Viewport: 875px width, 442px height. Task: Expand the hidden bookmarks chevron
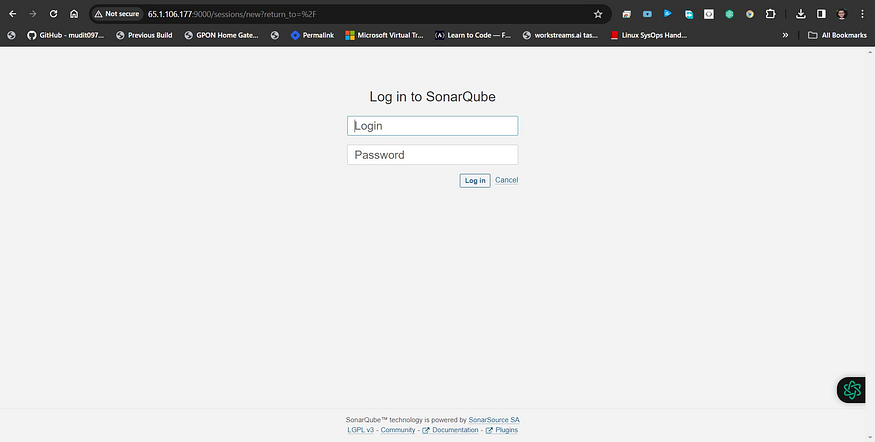[x=785, y=35]
